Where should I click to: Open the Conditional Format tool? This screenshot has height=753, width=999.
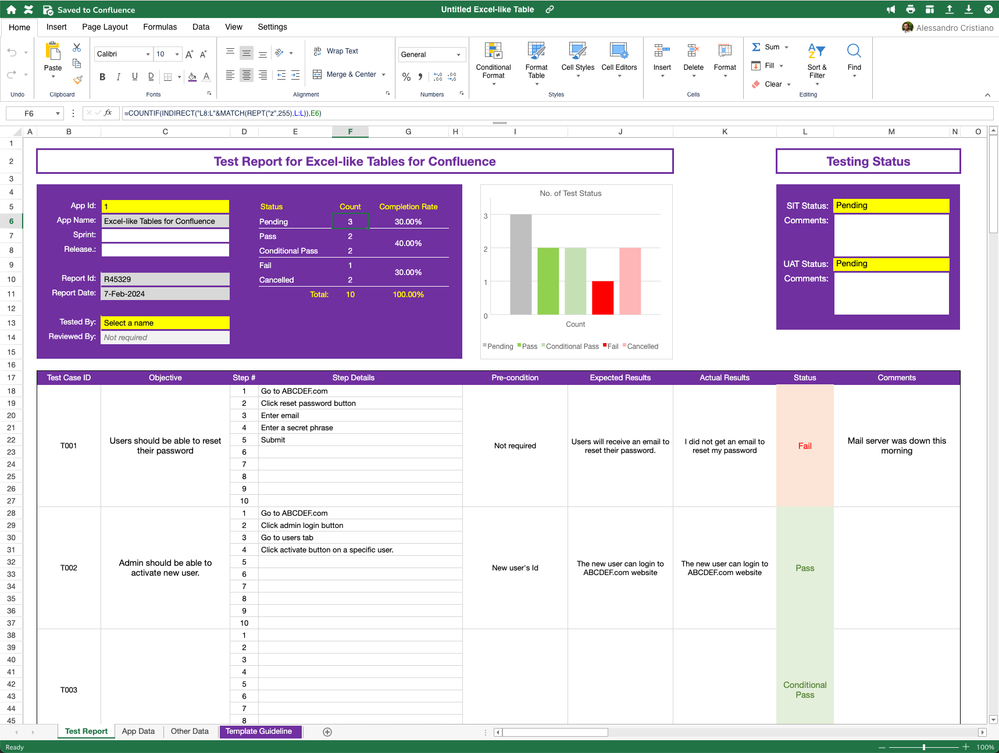click(493, 62)
